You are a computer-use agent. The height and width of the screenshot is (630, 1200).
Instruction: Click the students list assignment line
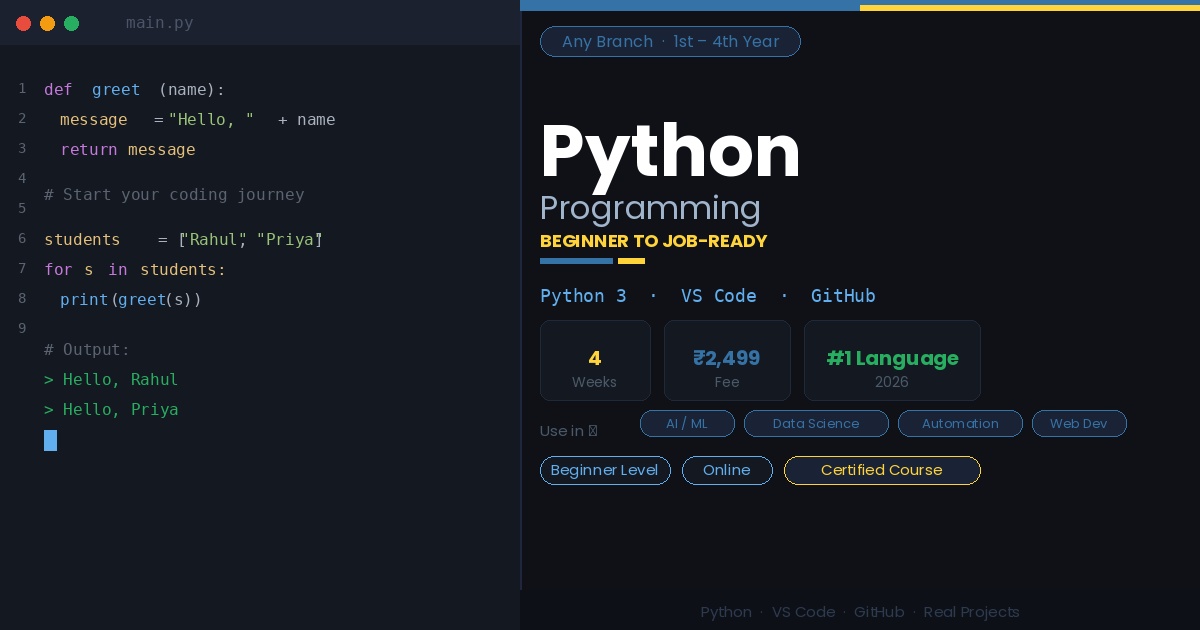(183, 239)
